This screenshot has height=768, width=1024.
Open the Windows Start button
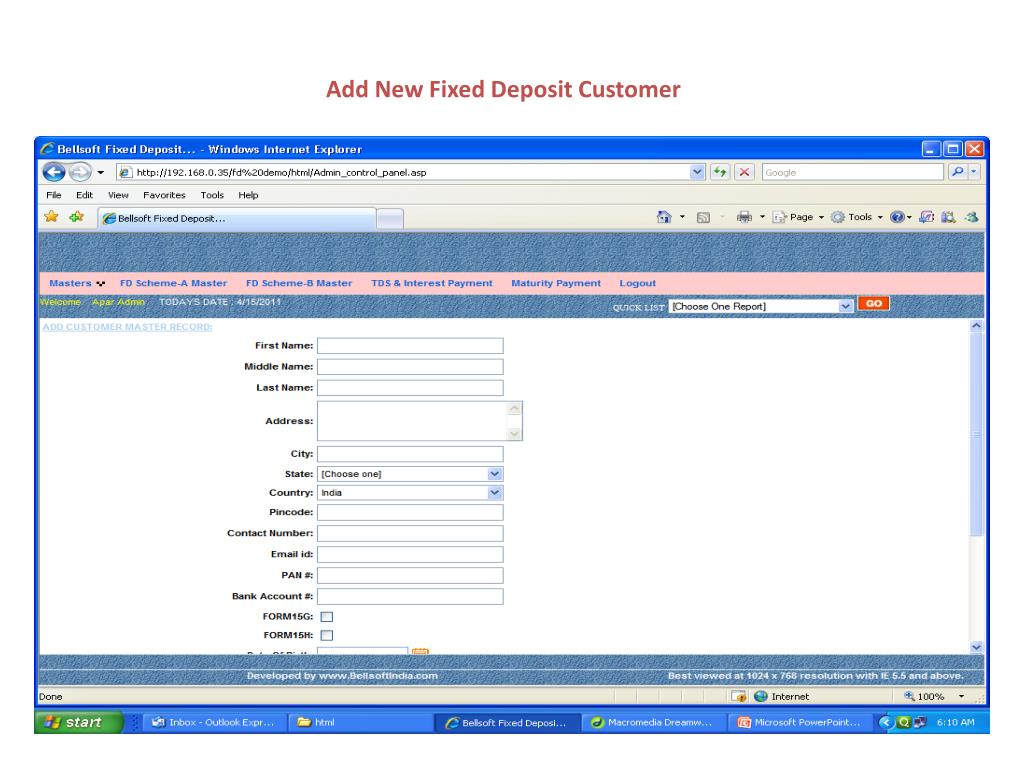[x=78, y=722]
